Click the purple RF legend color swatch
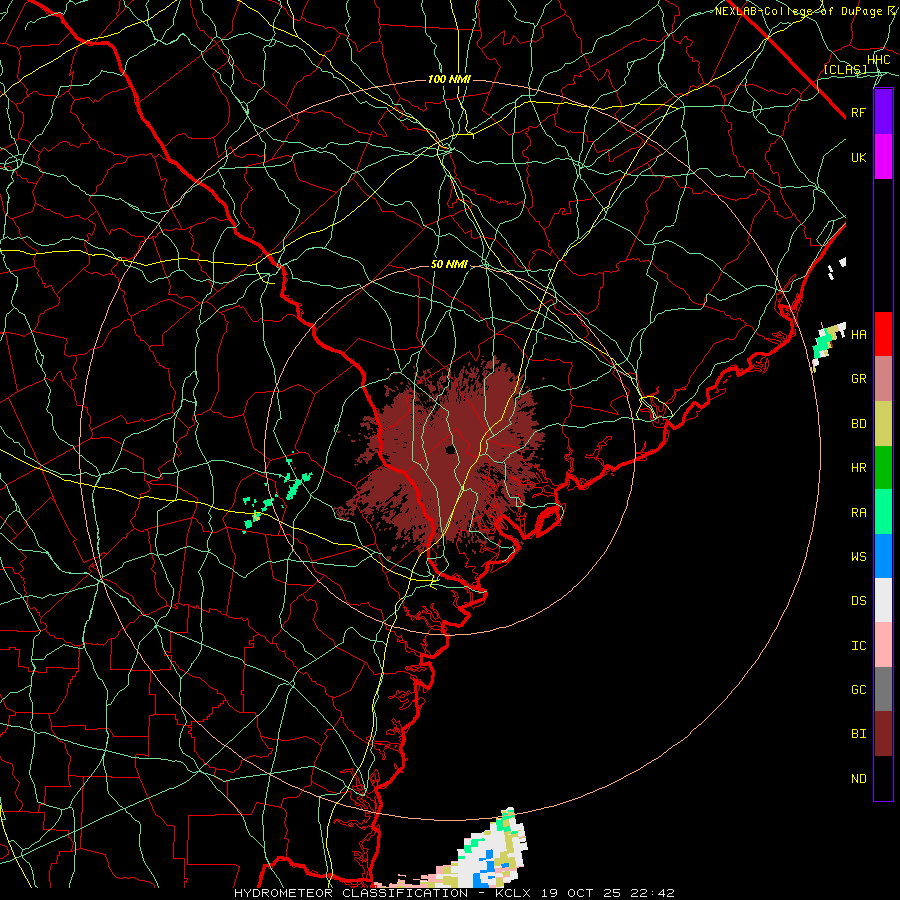Screen dimensions: 900x900 (x=883, y=112)
